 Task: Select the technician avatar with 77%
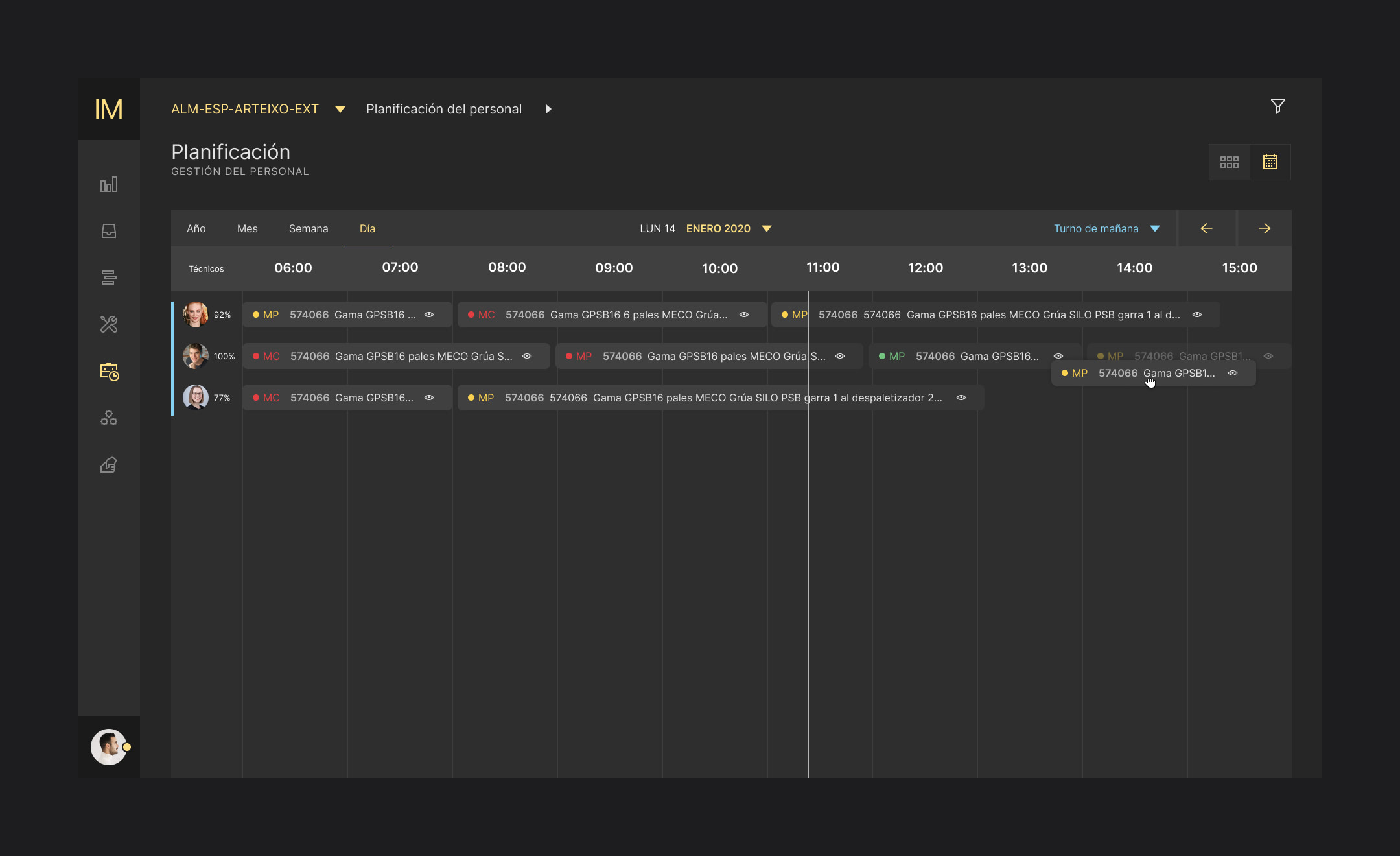(196, 398)
